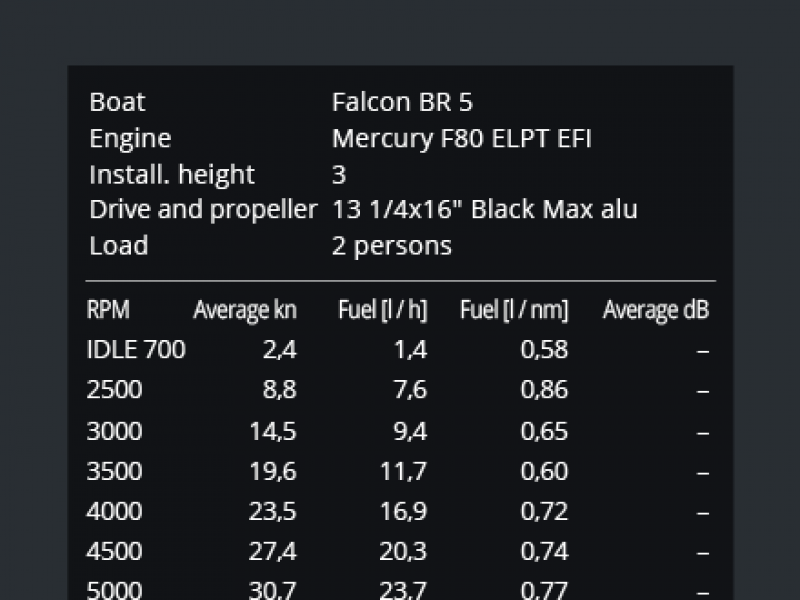Click the Load label

click(x=119, y=245)
